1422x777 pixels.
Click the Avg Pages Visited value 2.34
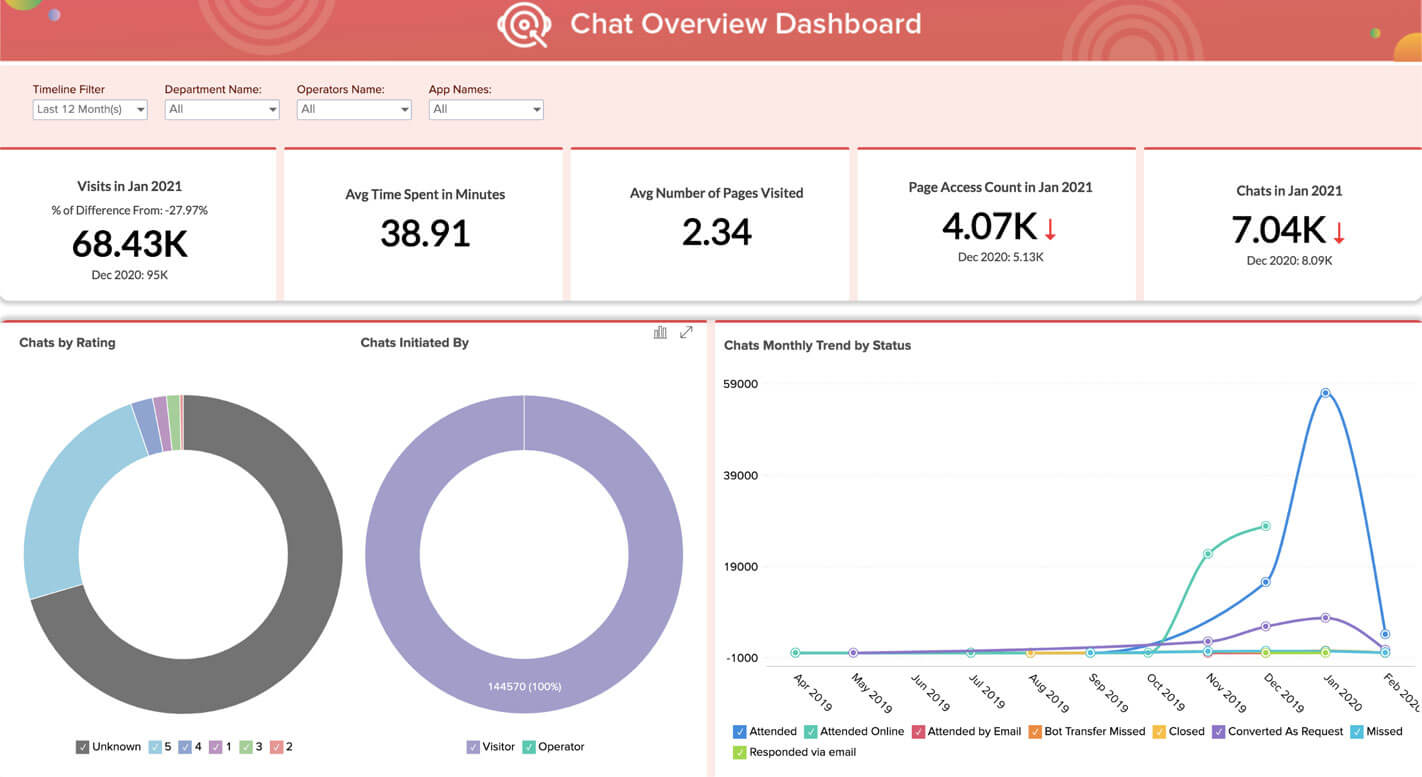point(717,232)
